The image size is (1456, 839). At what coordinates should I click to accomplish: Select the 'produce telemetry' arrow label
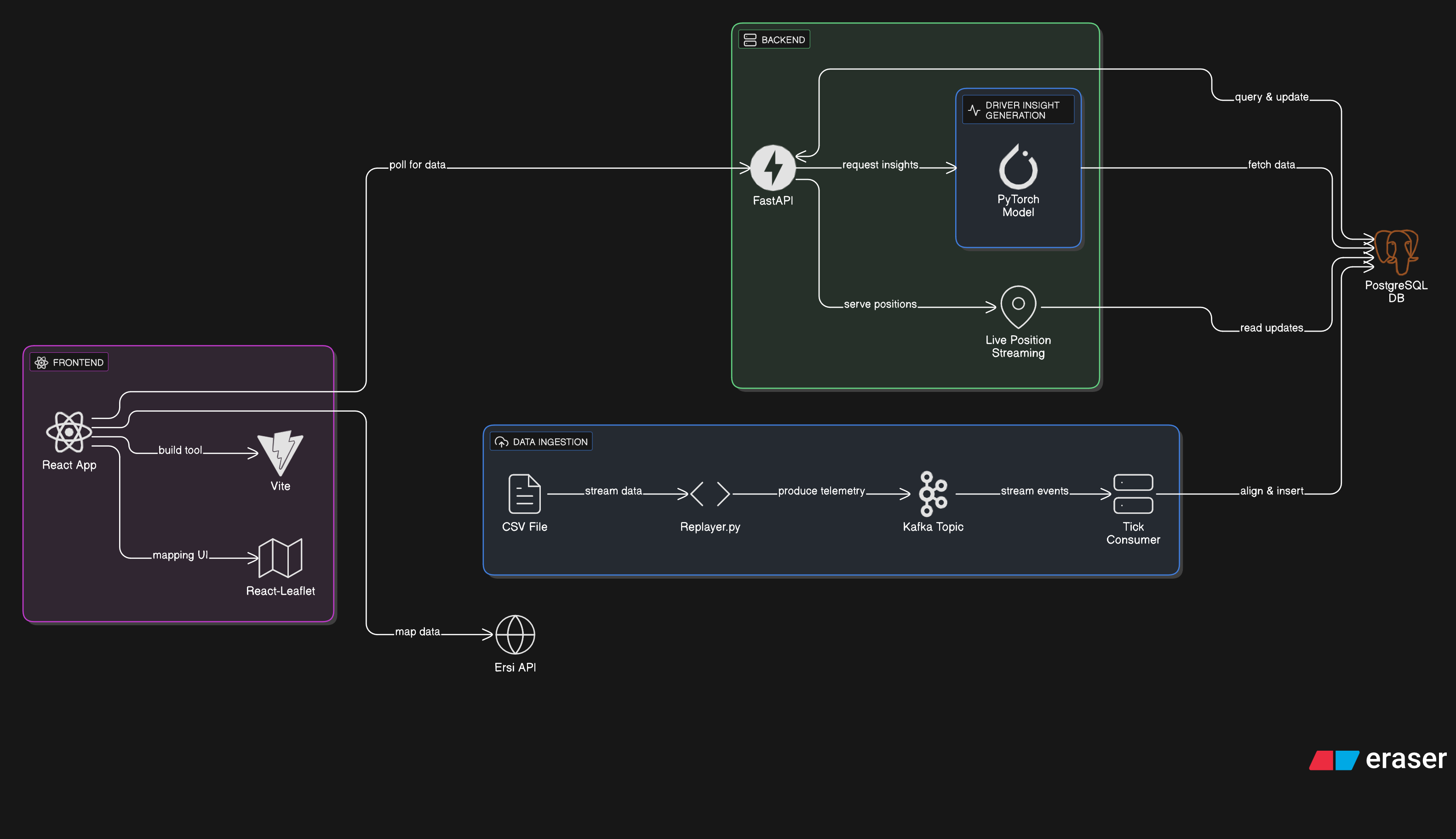point(821,491)
